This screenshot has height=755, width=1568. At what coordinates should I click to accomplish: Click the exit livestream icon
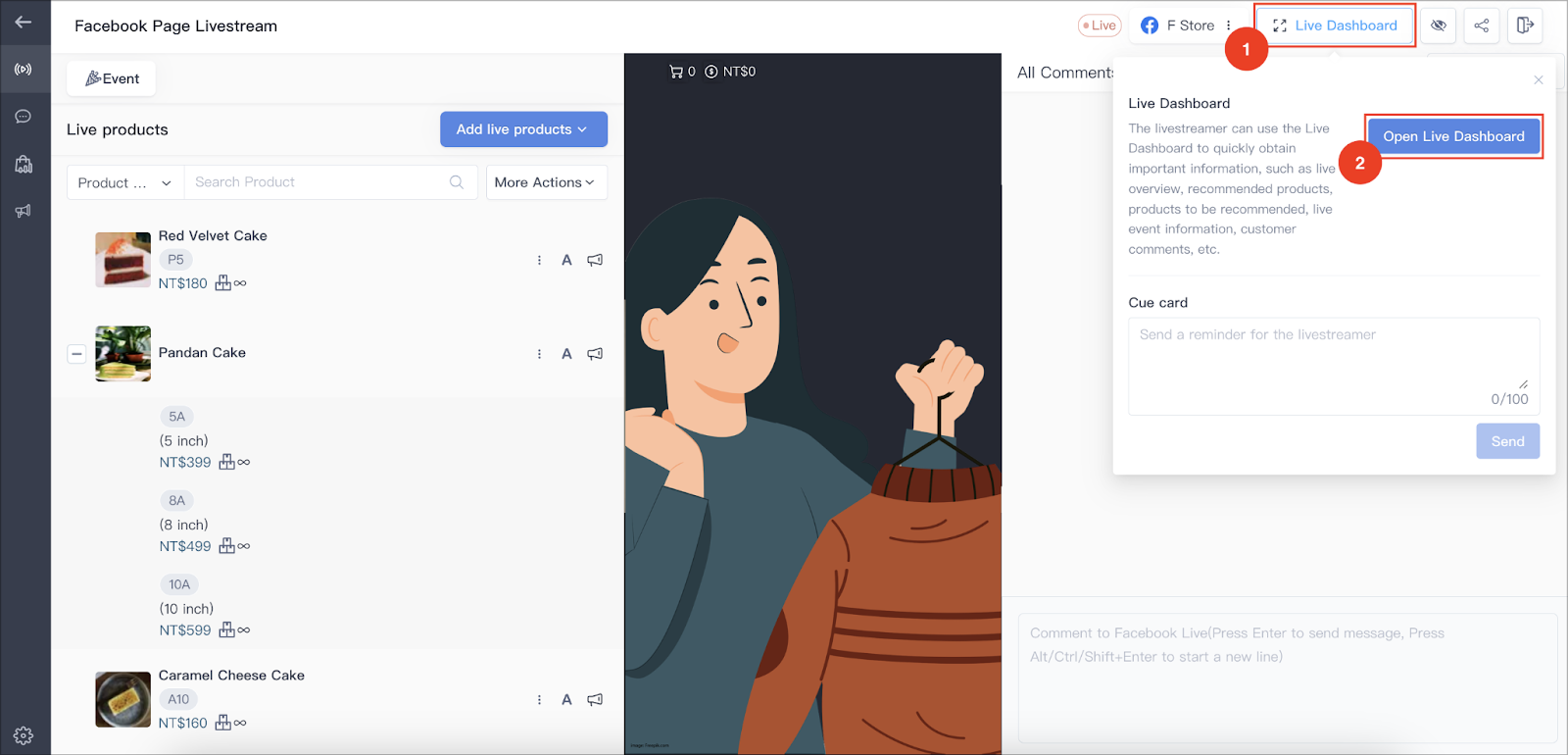click(x=1525, y=25)
